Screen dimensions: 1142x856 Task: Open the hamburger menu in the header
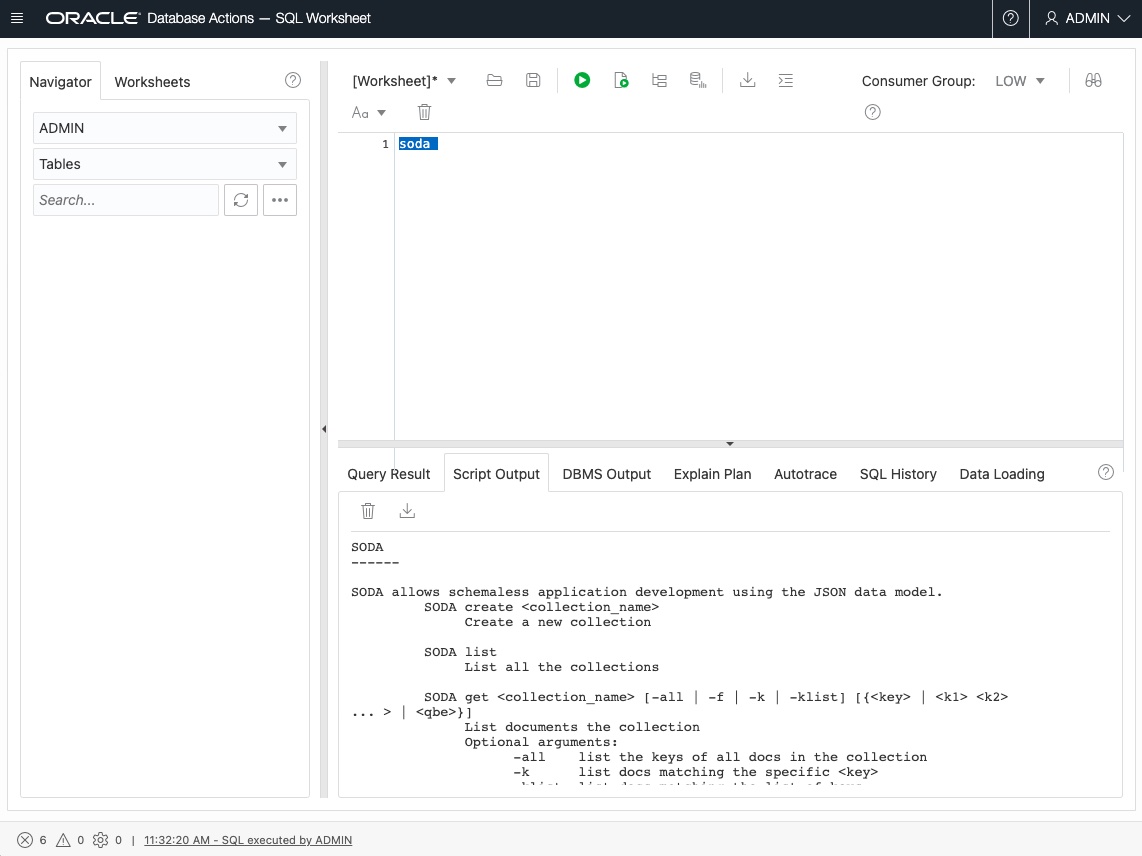click(x=17, y=18)
